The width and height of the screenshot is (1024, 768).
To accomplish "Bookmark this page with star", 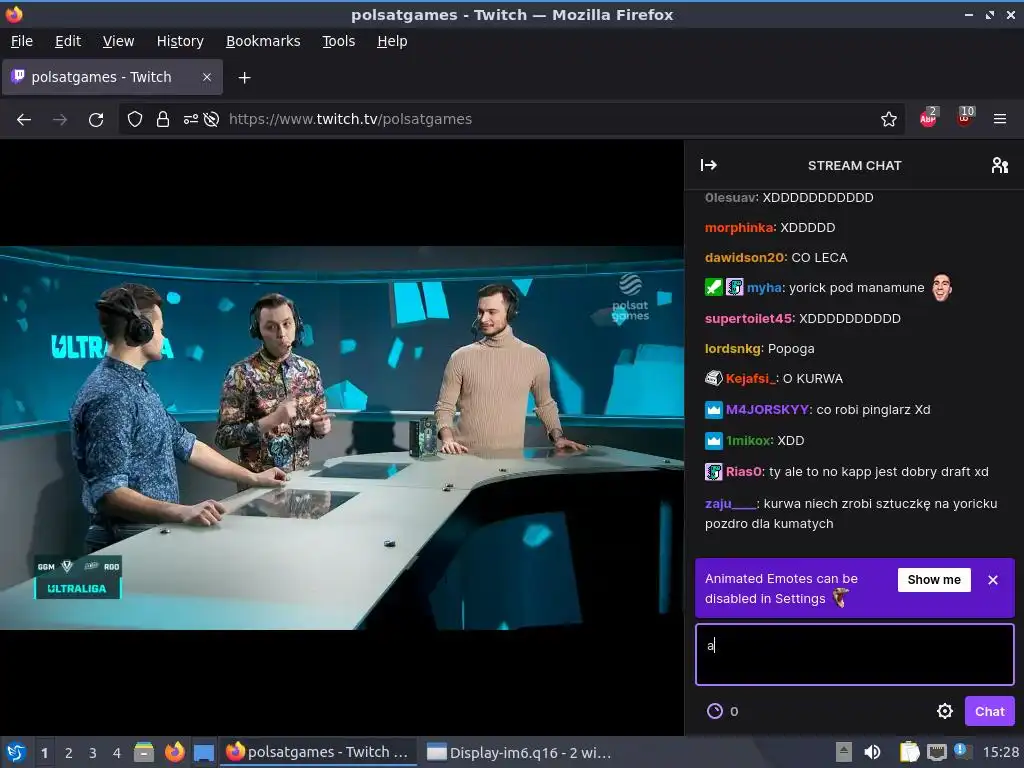I will click(x=888, y=120).
